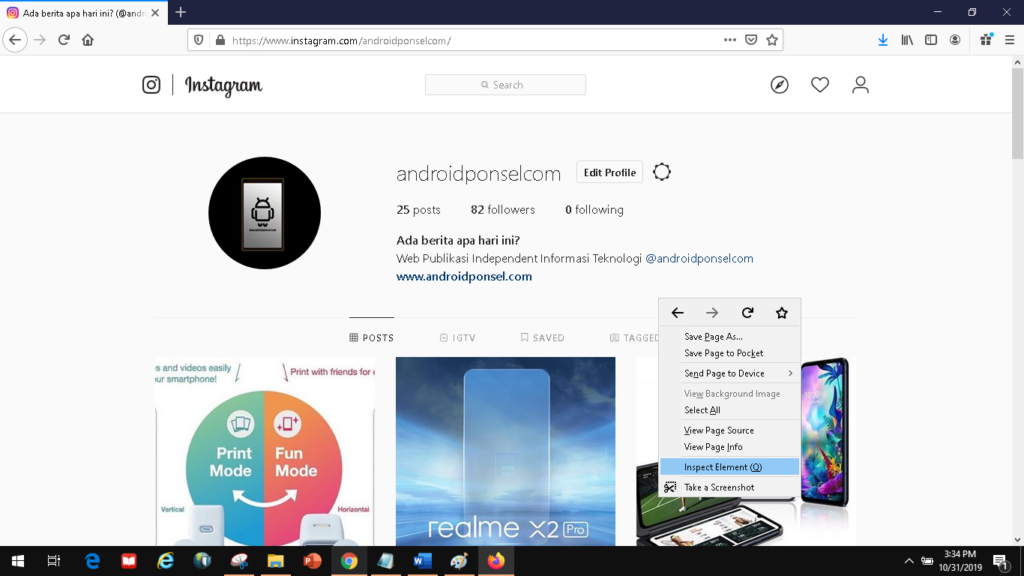Open the 0 following list
Viewport: 1024px width, 576px height.
pos(594,210)
